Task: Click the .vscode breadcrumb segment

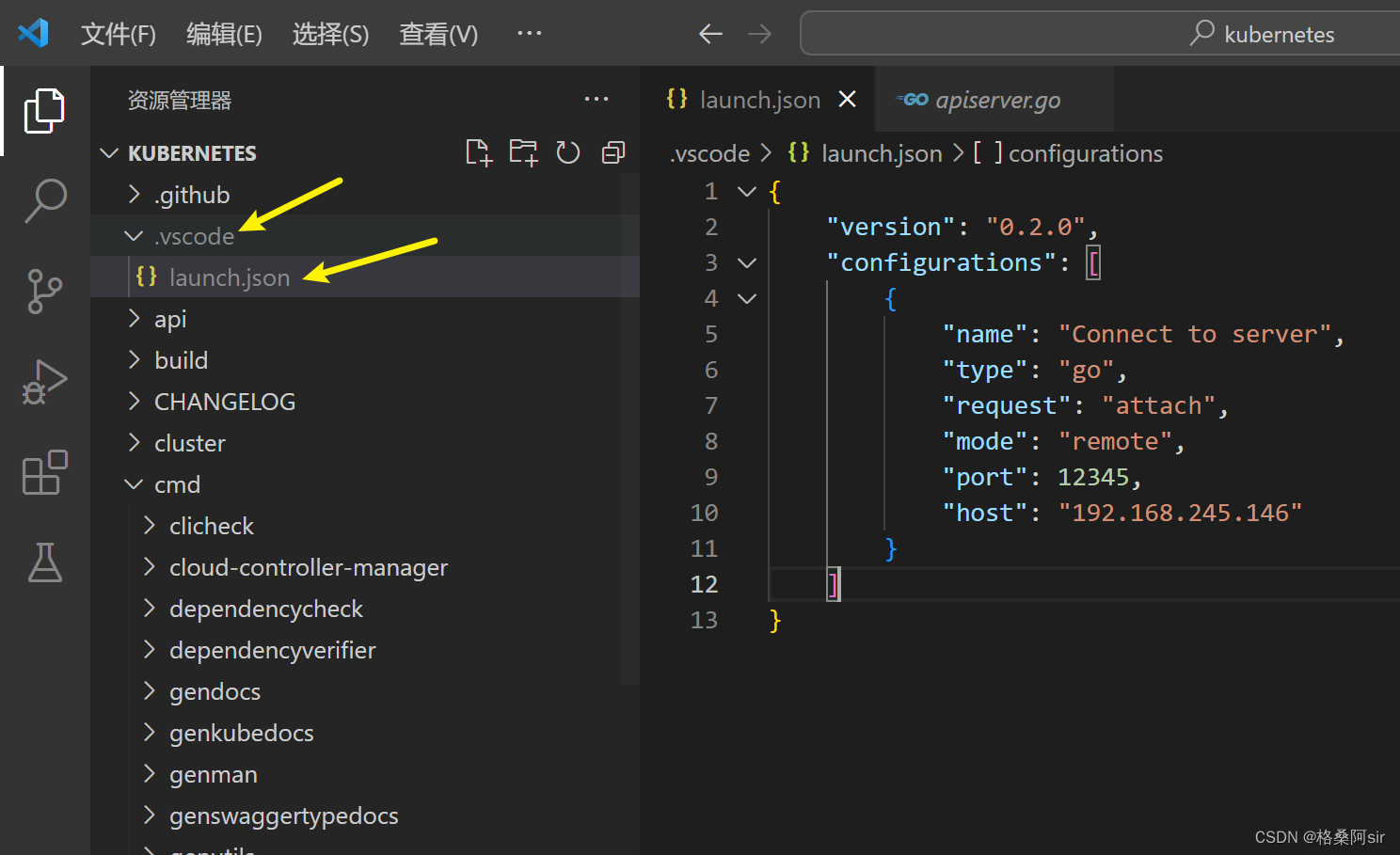Action: [x=710, y=153]
